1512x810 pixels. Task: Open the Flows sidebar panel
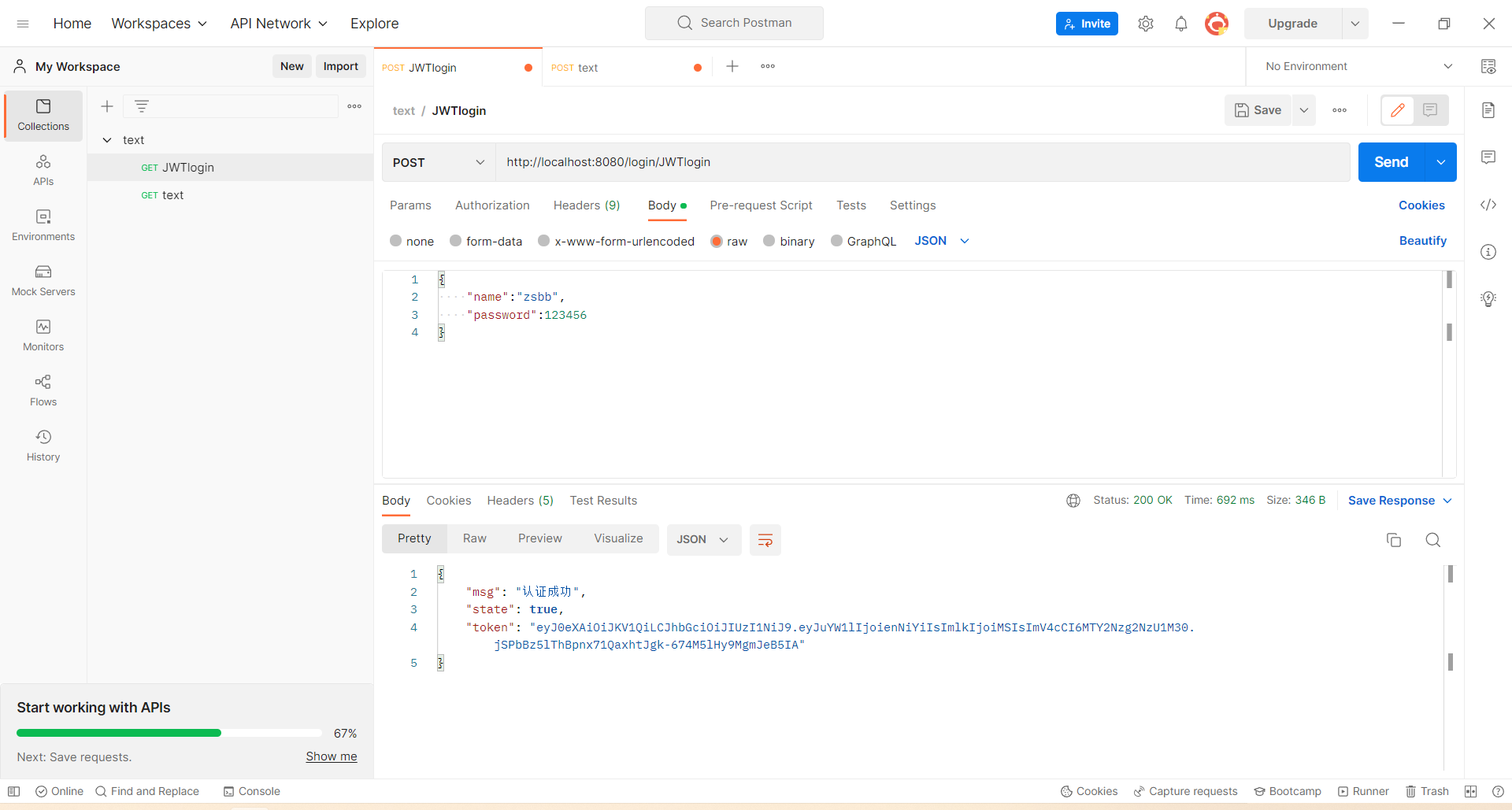pyautogui.click(x=43, y=390)
